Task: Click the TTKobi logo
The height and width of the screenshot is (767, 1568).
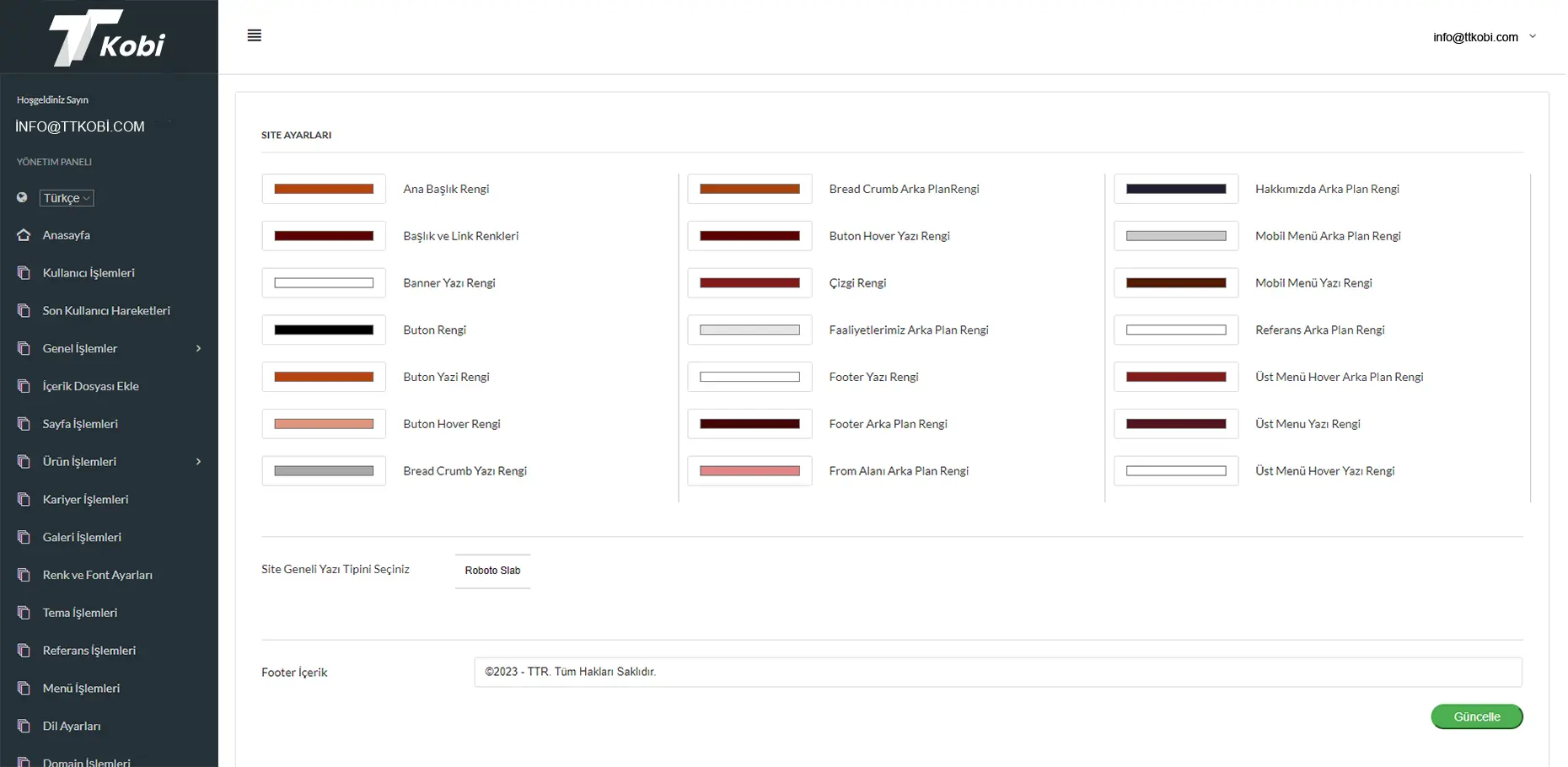Action: tap(108, 38)
